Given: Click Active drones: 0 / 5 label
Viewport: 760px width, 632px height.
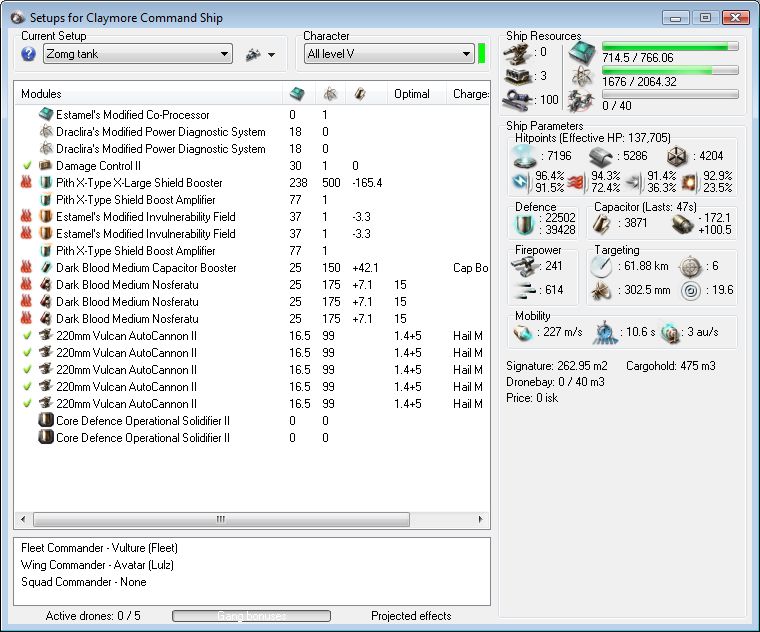Looking at the screenshot, I should [x=93, y=616].
